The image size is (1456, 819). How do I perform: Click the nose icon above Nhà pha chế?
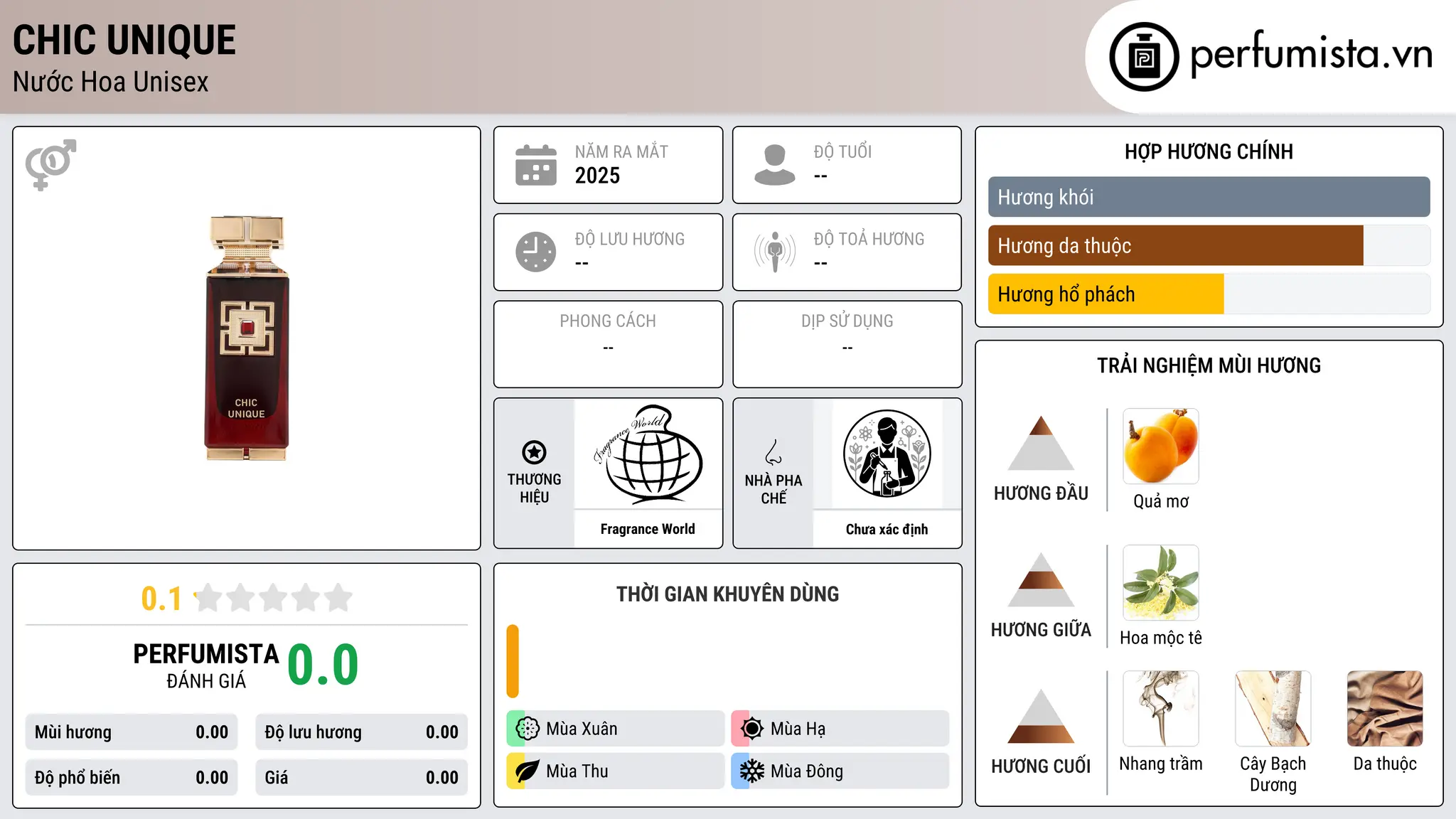(x=773, y=452)
